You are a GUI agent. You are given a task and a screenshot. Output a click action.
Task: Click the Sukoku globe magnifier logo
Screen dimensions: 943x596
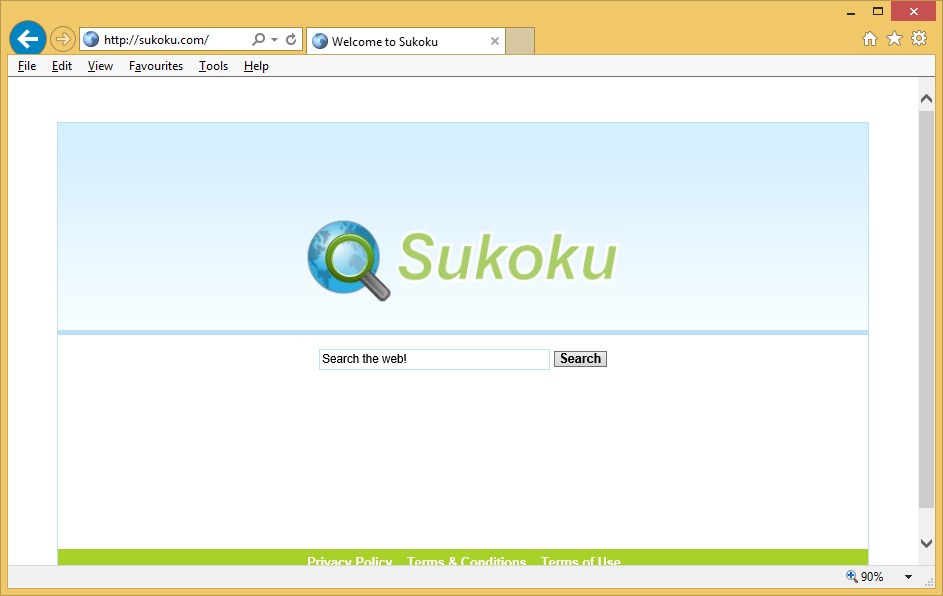pos(349,260)
